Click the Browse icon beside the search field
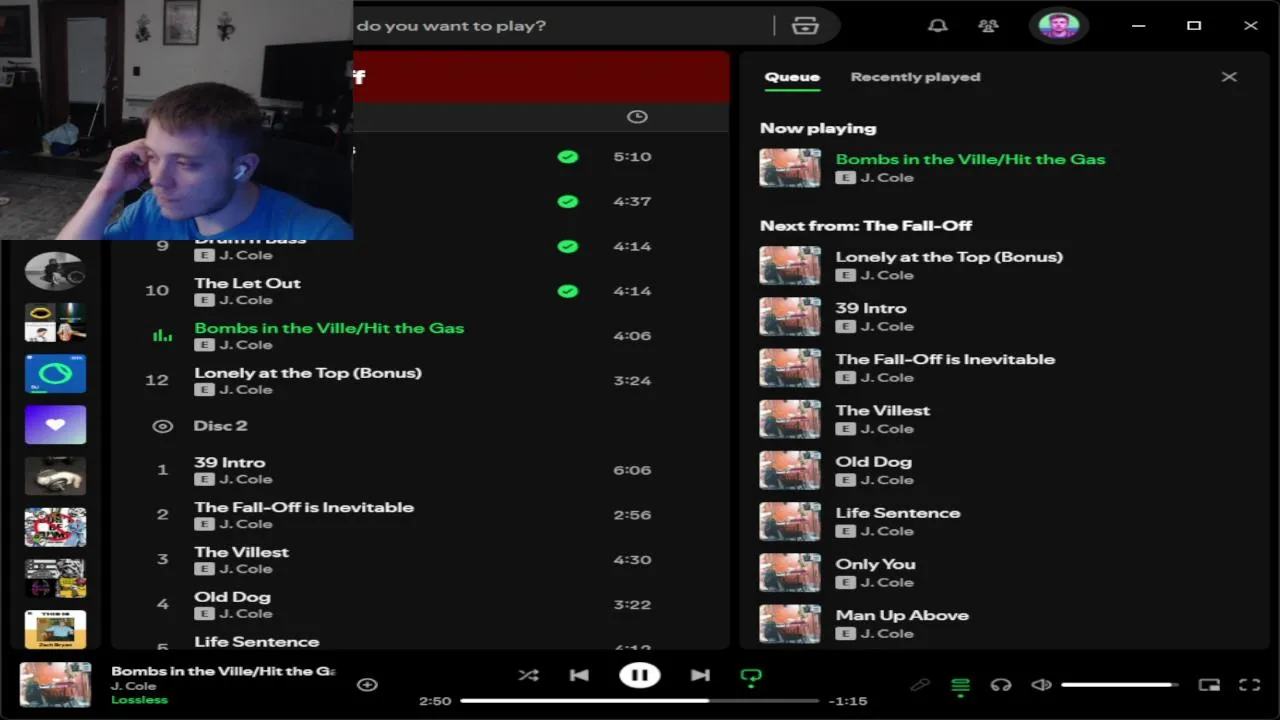This screenshot has height=720, width=1280. pyautogui.click(x=805, y=25)
